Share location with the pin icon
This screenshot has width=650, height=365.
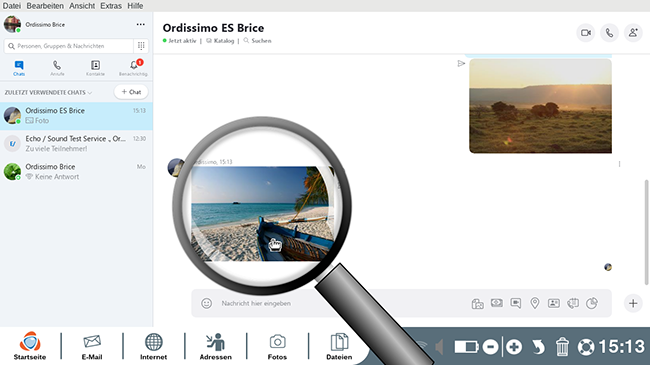click(535, 303)
